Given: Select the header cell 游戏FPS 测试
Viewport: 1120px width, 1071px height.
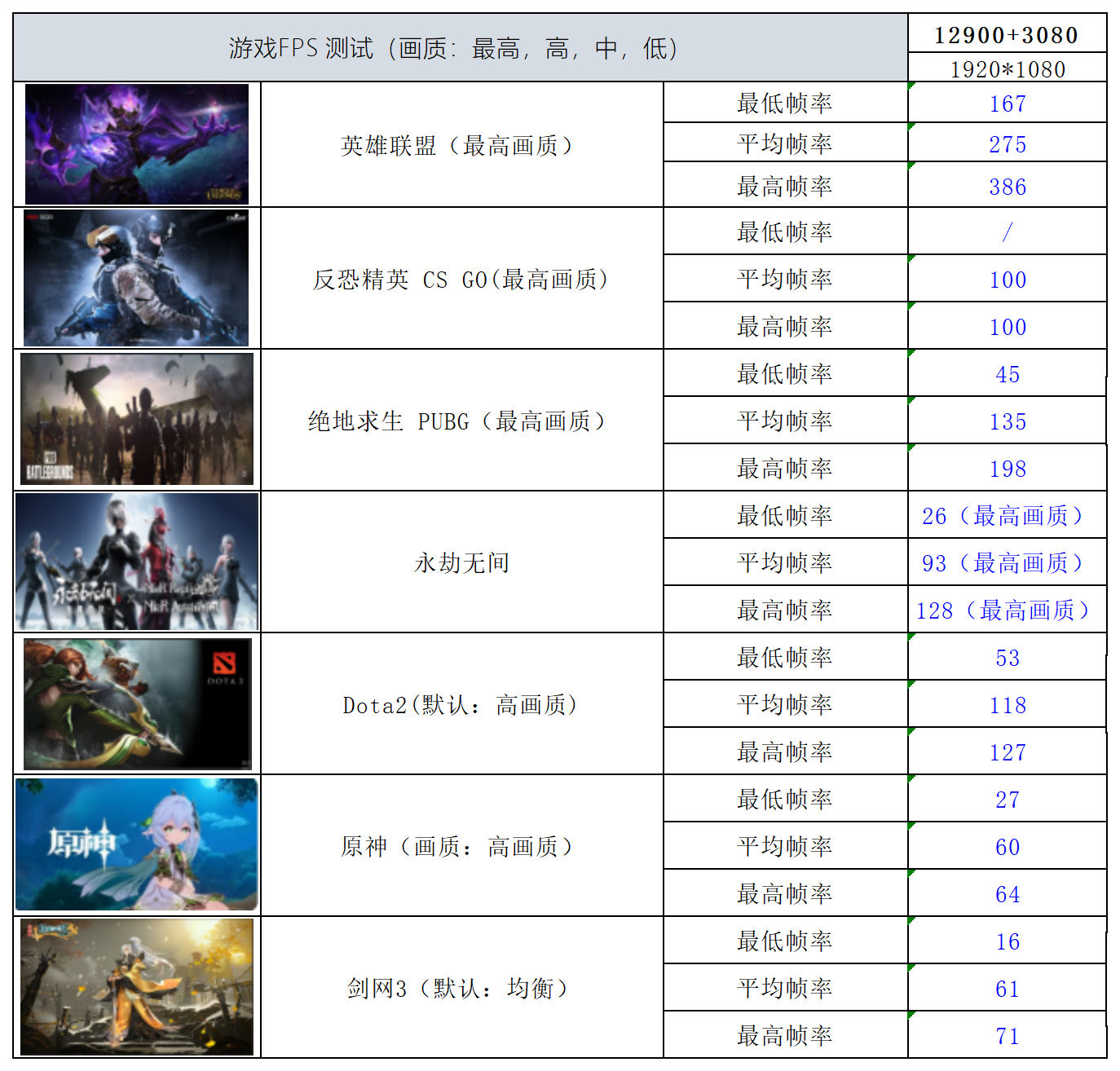Looking at the screenshot, I should (461, 47).
